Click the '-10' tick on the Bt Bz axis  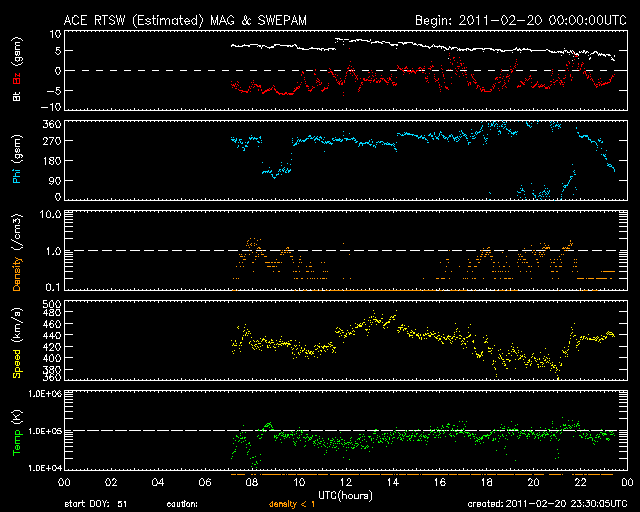[x=51, y=107]
